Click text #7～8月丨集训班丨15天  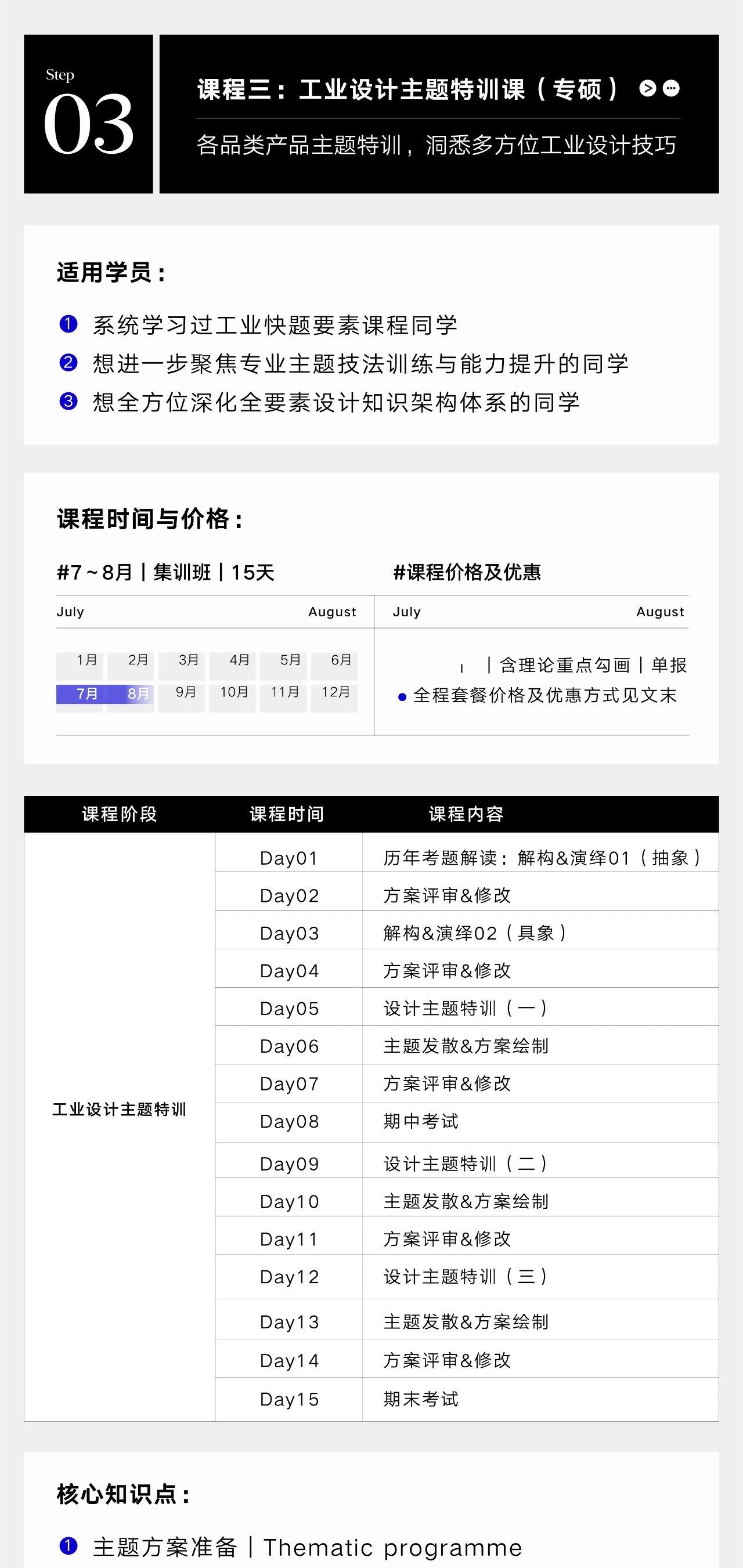tap(165, 572)
